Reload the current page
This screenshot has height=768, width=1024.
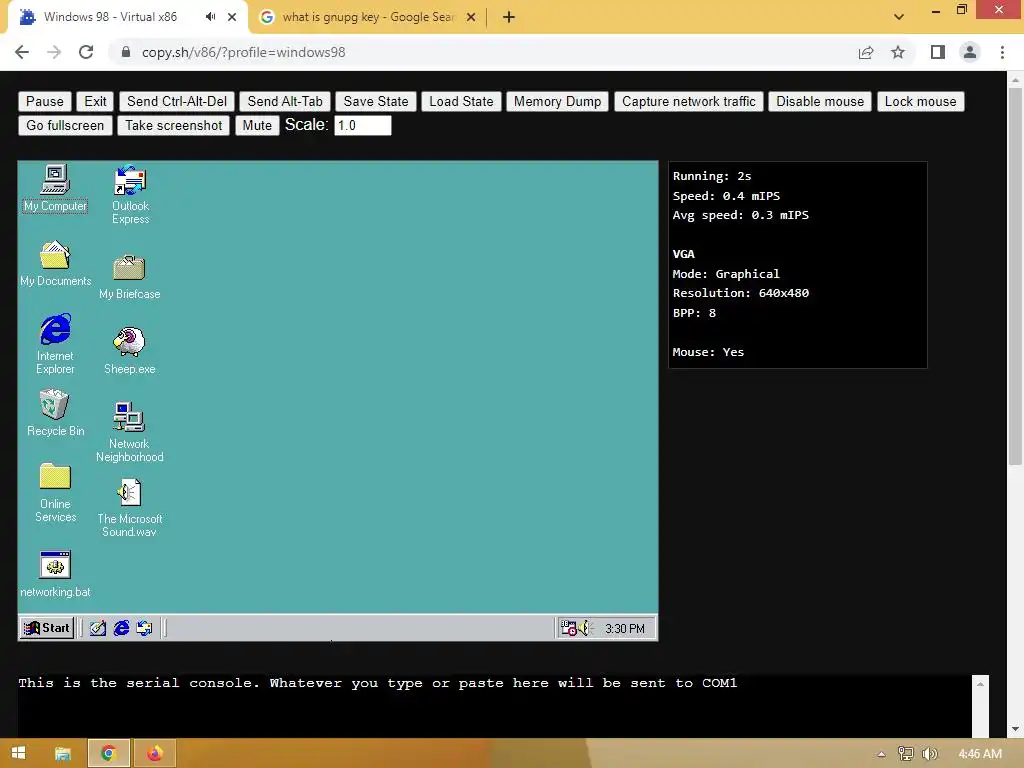[x=86, y=52]
